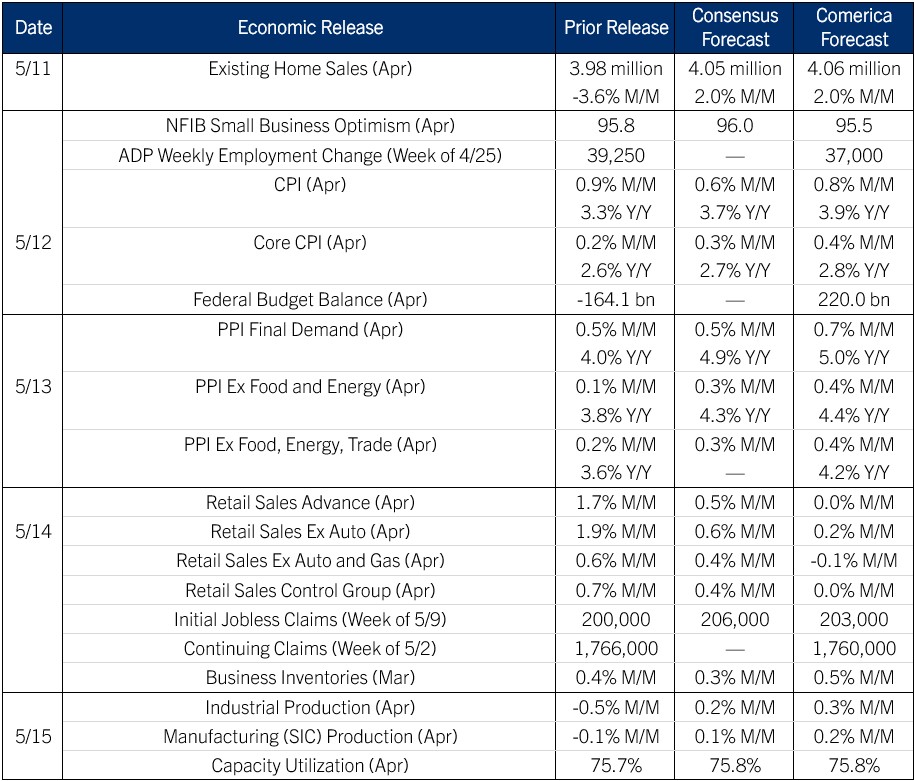Image resolution: width=914 pixels, height=781 pixels.
Task: Select the '3.98 million' prior release value
Action: pos(616,69)
